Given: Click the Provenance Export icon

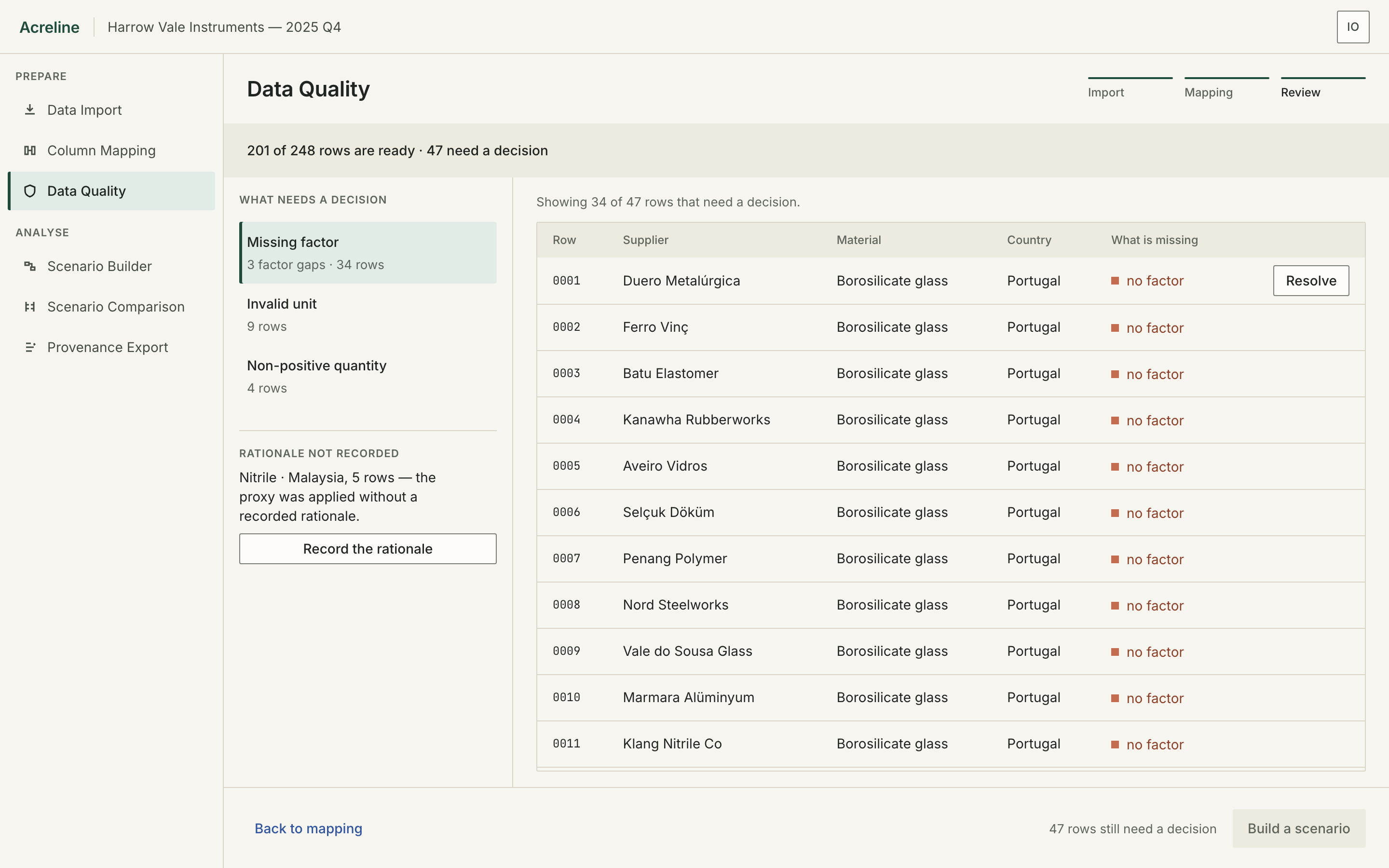Looking at the screenshot, I should [x=30, y=347].
